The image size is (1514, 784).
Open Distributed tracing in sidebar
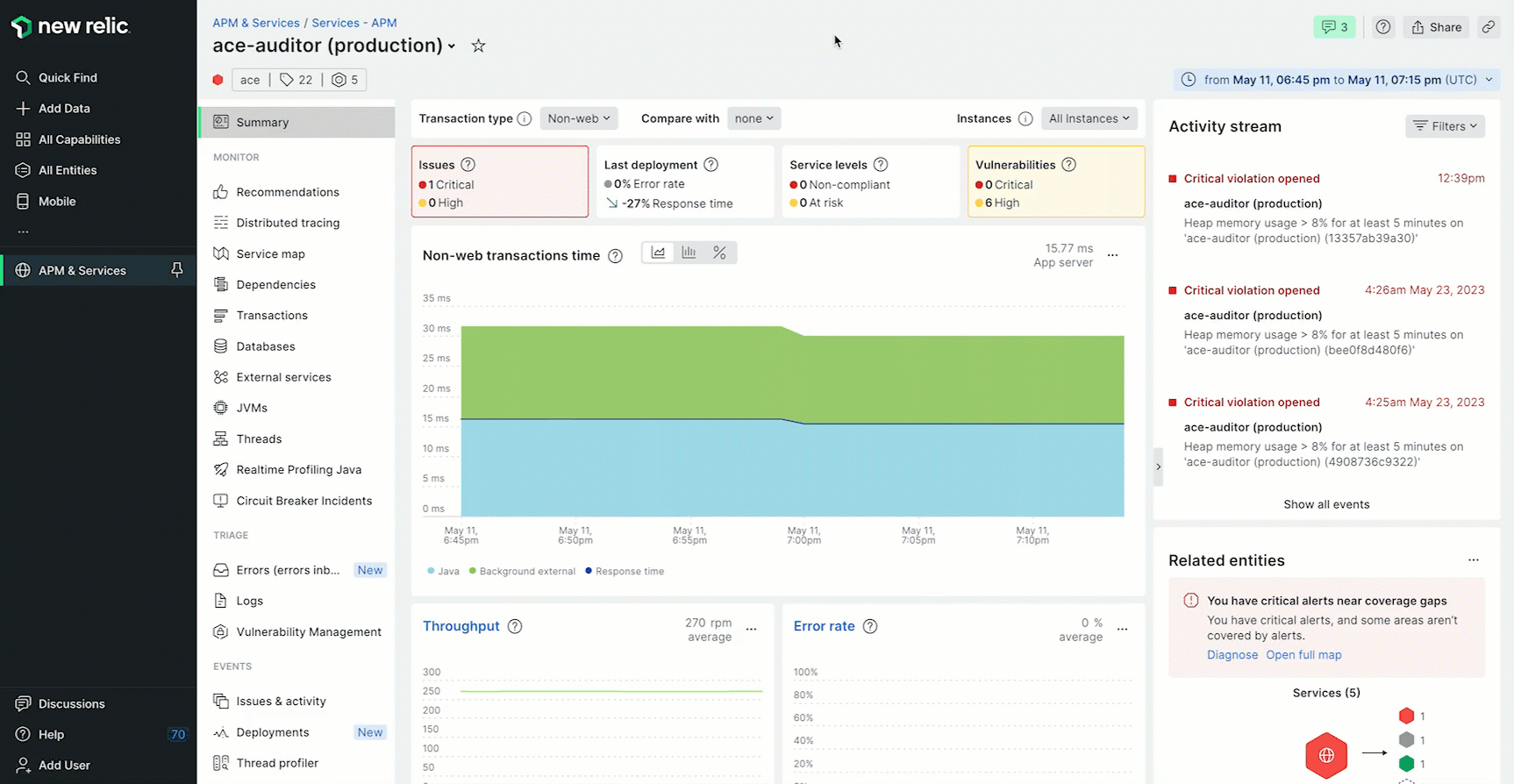point(288,223)
